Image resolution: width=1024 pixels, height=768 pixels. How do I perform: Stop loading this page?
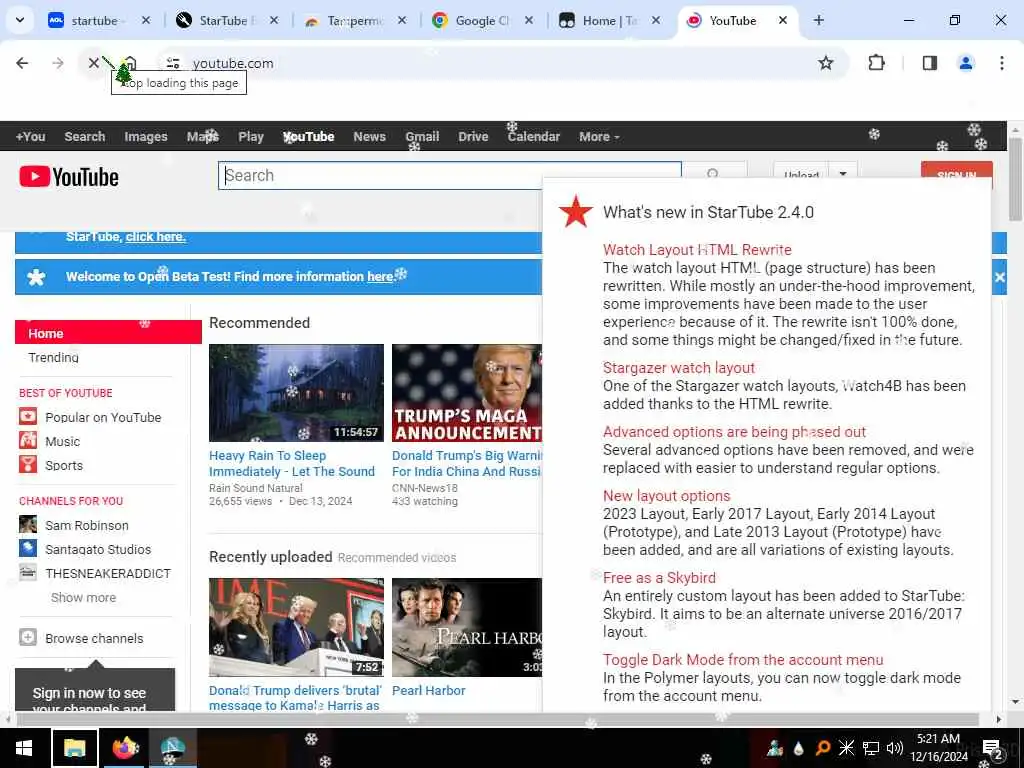tap(93, 63)
